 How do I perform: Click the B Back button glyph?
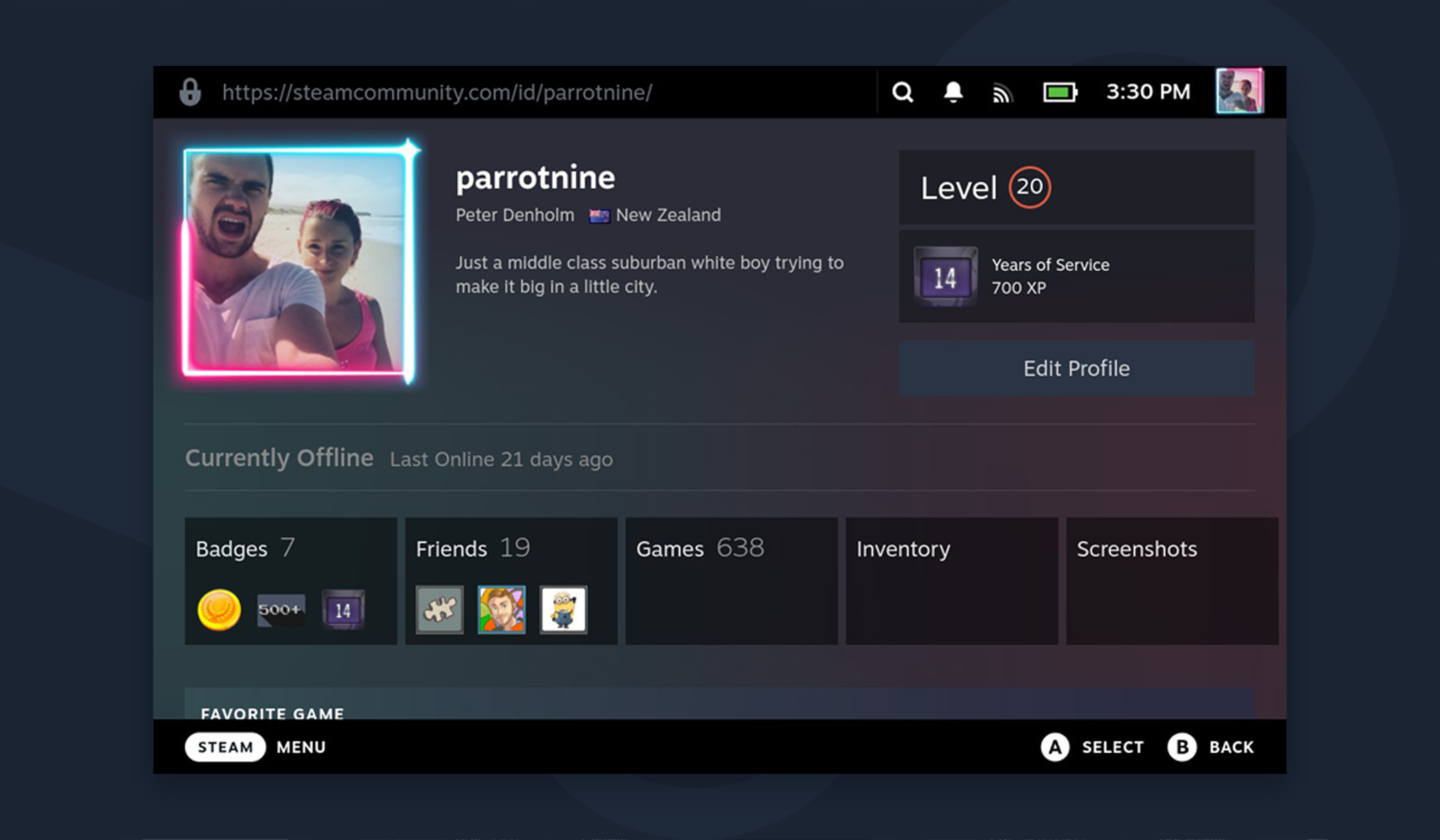tap(1181, 747)
